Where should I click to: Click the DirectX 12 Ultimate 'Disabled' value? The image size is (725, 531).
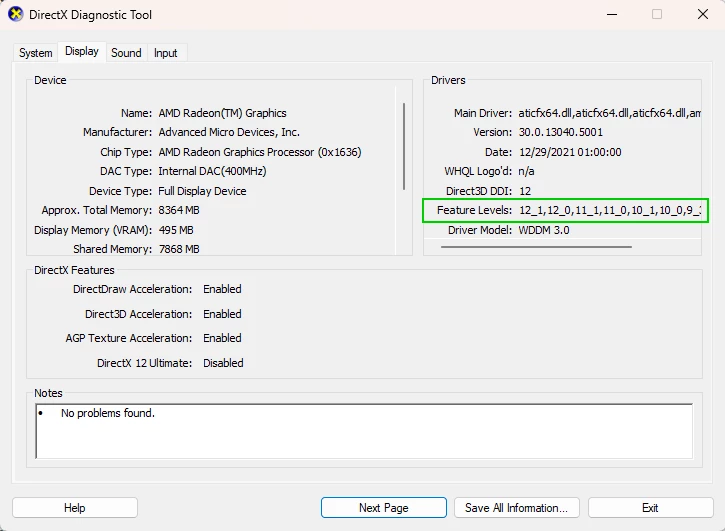(x=223, y=363)
